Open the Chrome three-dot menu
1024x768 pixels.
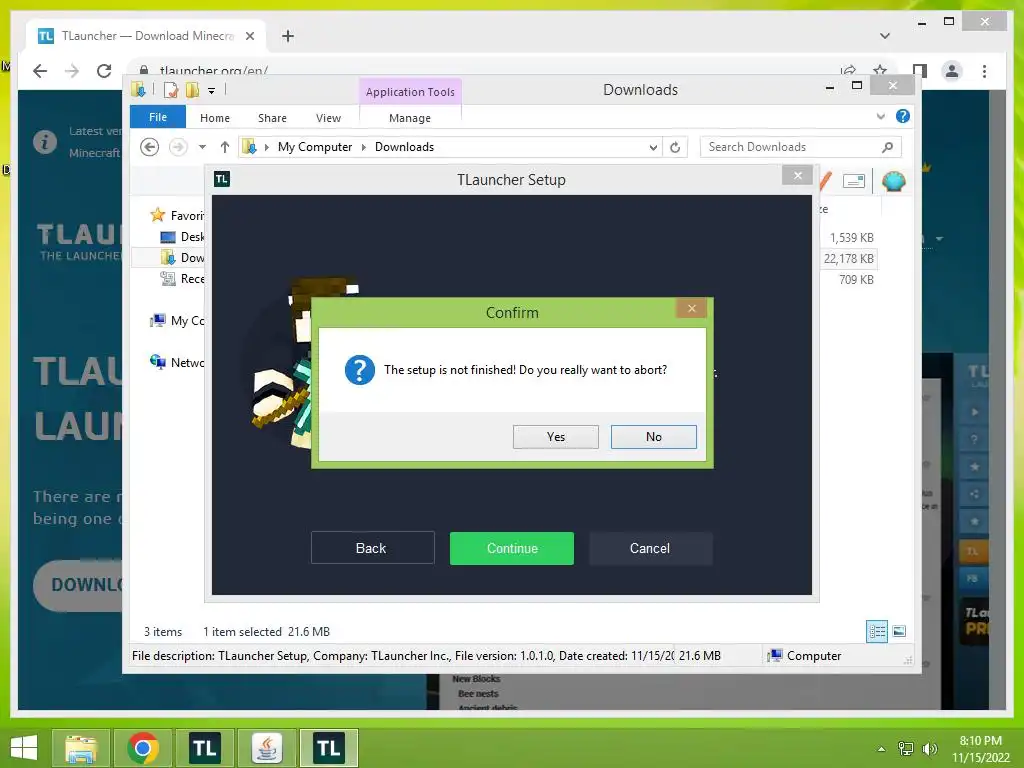pos(984,71)
